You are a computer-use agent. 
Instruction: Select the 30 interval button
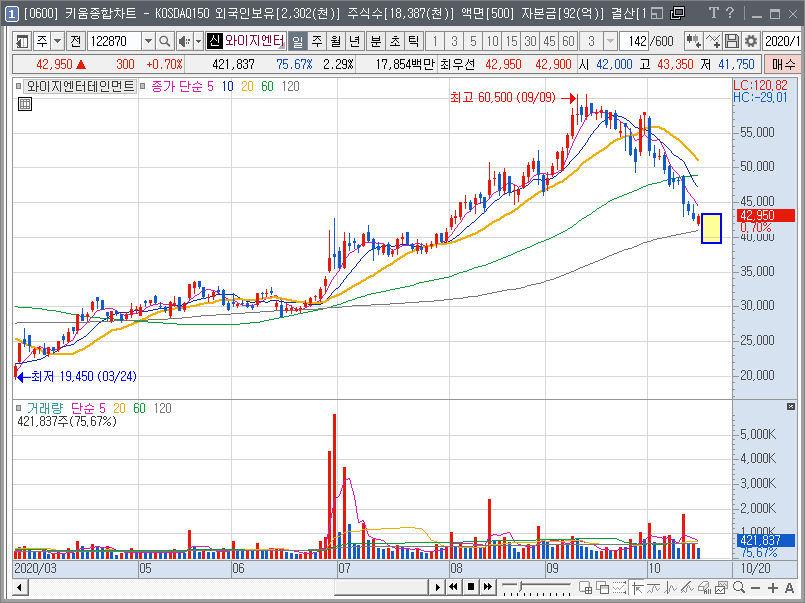pos(530,41)
